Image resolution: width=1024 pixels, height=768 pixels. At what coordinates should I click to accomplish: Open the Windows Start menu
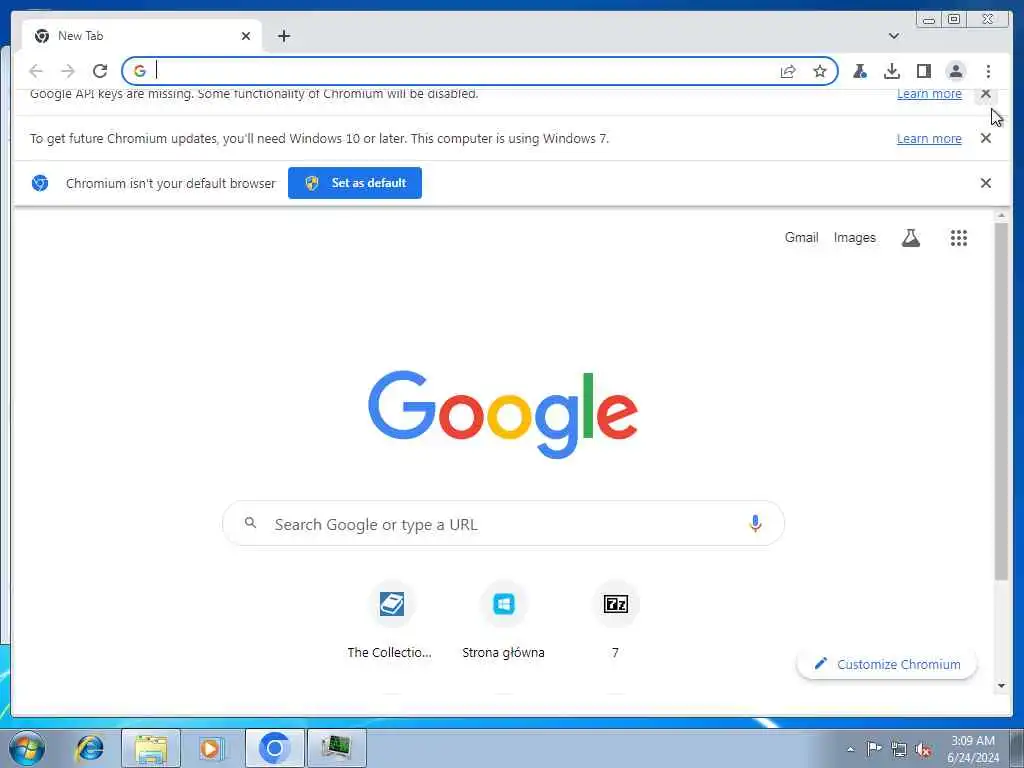click(27, 748)
